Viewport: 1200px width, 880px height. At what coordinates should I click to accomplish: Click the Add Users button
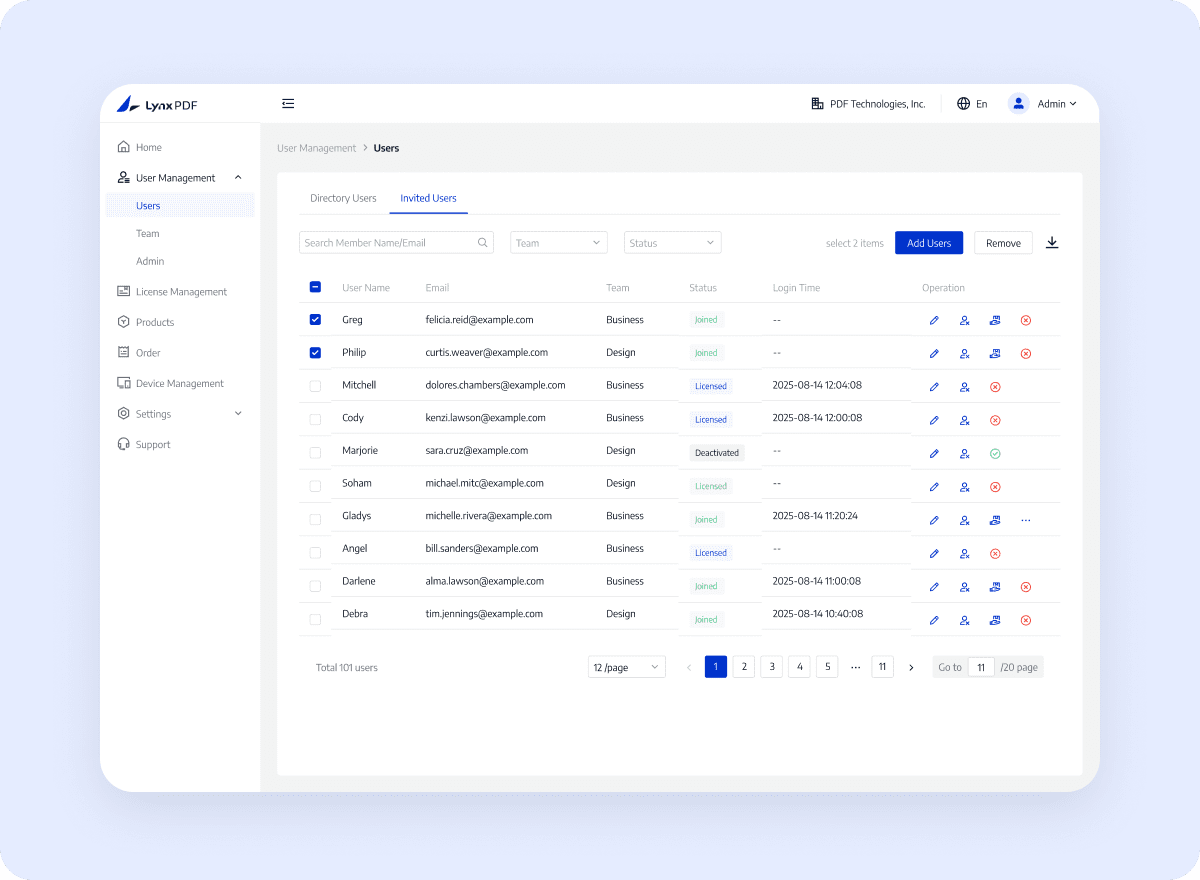(929, 243)
